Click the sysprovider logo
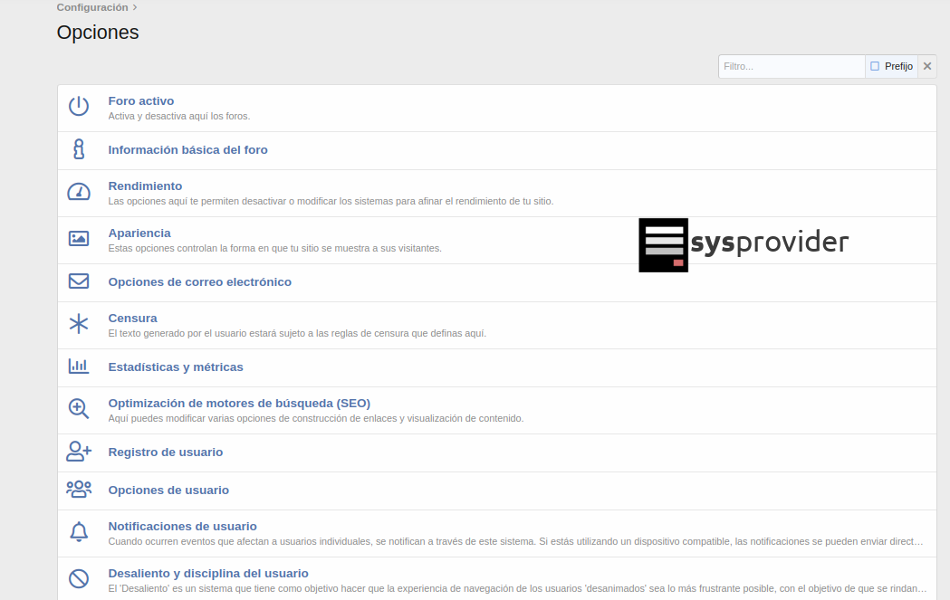 pos(743,244)
